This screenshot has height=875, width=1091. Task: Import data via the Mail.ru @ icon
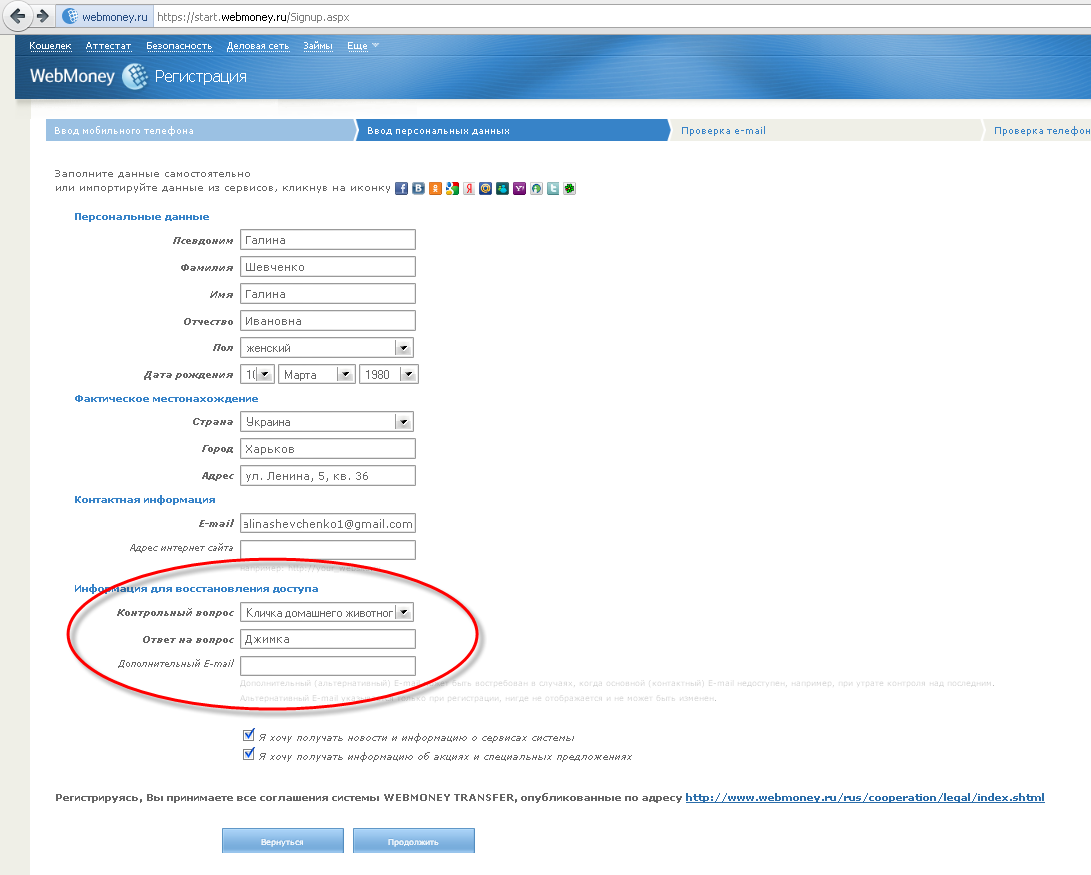(x=486, y=188)
